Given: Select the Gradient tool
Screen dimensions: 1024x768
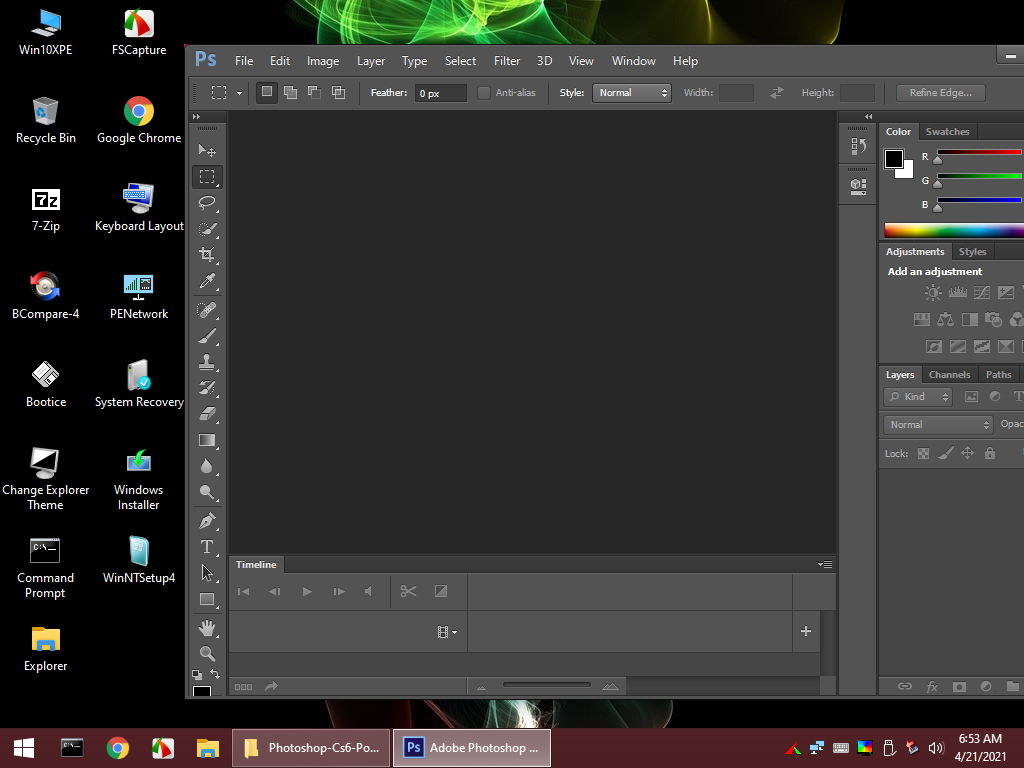Looking at the screenshot, I should 207,440.
